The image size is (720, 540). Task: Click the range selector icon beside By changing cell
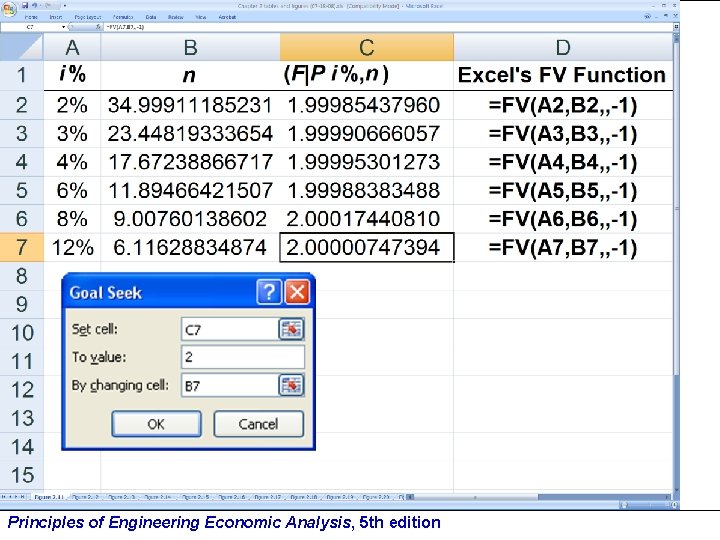pos(291,385)
